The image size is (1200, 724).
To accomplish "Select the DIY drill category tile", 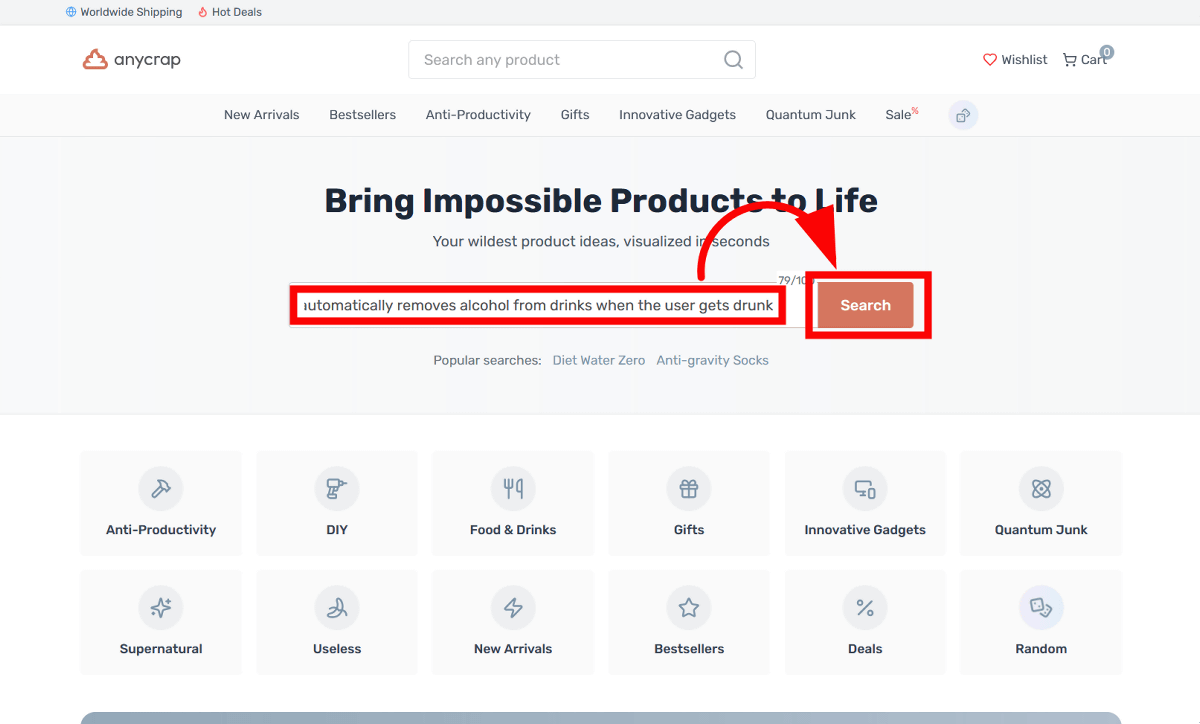I will [x=337, y=503].
